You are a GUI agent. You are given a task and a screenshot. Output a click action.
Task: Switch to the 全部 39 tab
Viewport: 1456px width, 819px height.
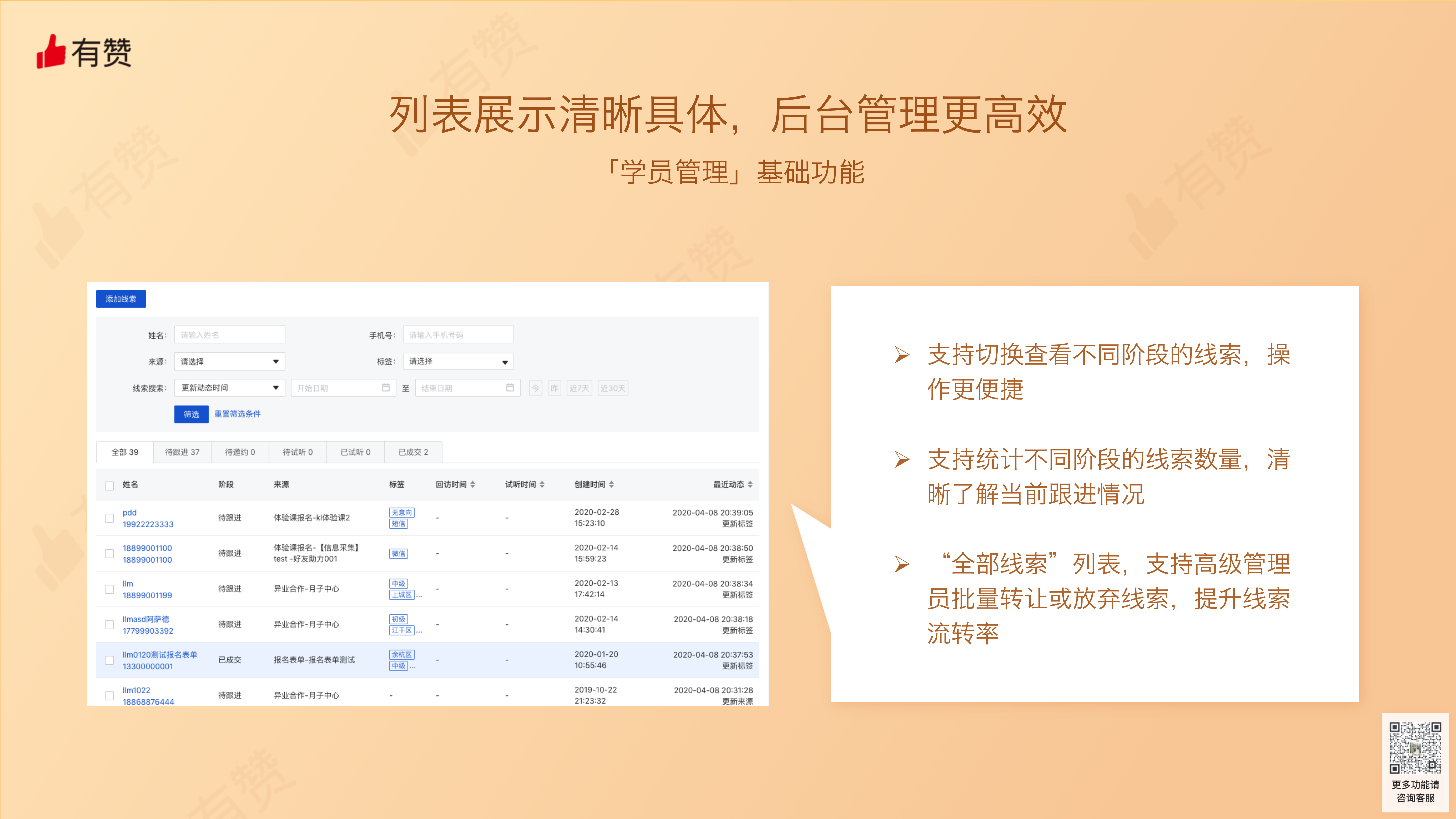point(125,452)
